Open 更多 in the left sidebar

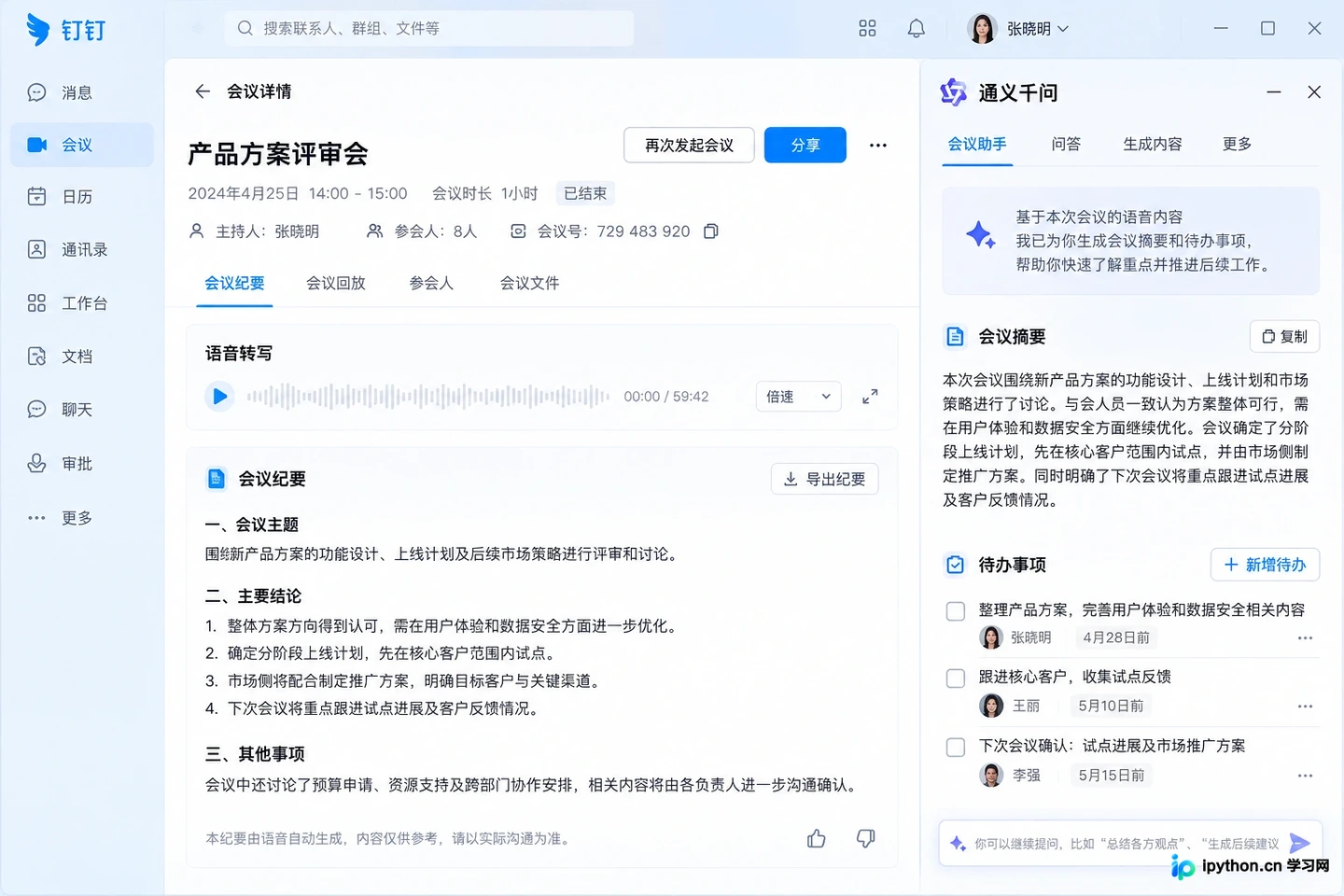pos(81,518)
